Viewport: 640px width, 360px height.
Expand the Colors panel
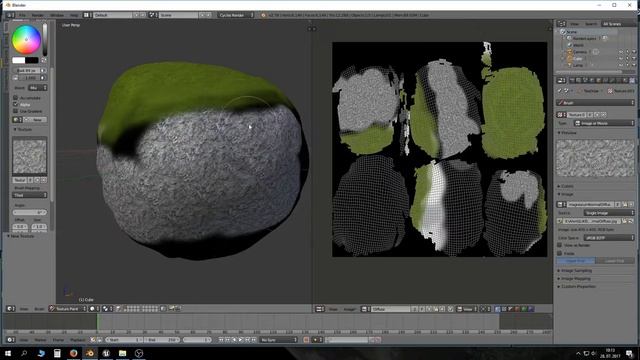click(x=566, y=186)
